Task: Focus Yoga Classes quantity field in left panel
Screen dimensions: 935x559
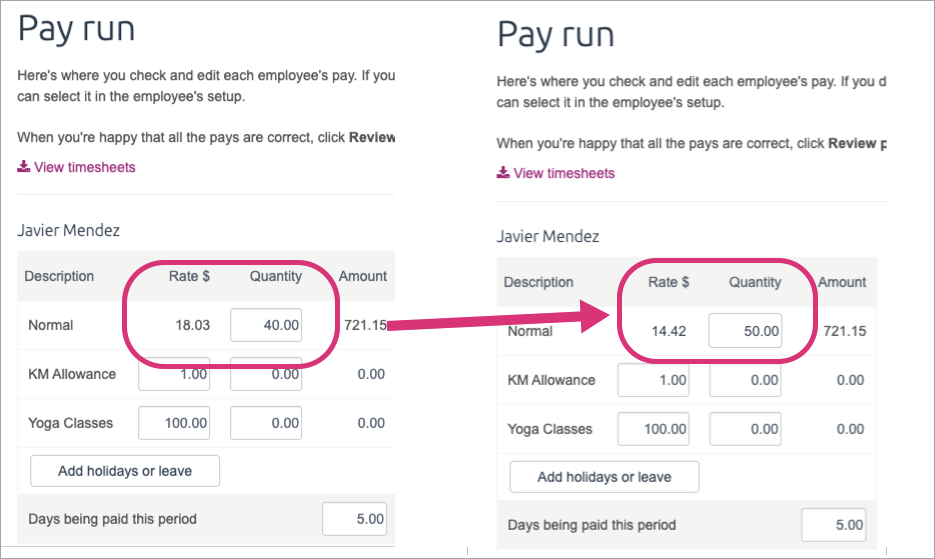Action: [x=266, y=423]
